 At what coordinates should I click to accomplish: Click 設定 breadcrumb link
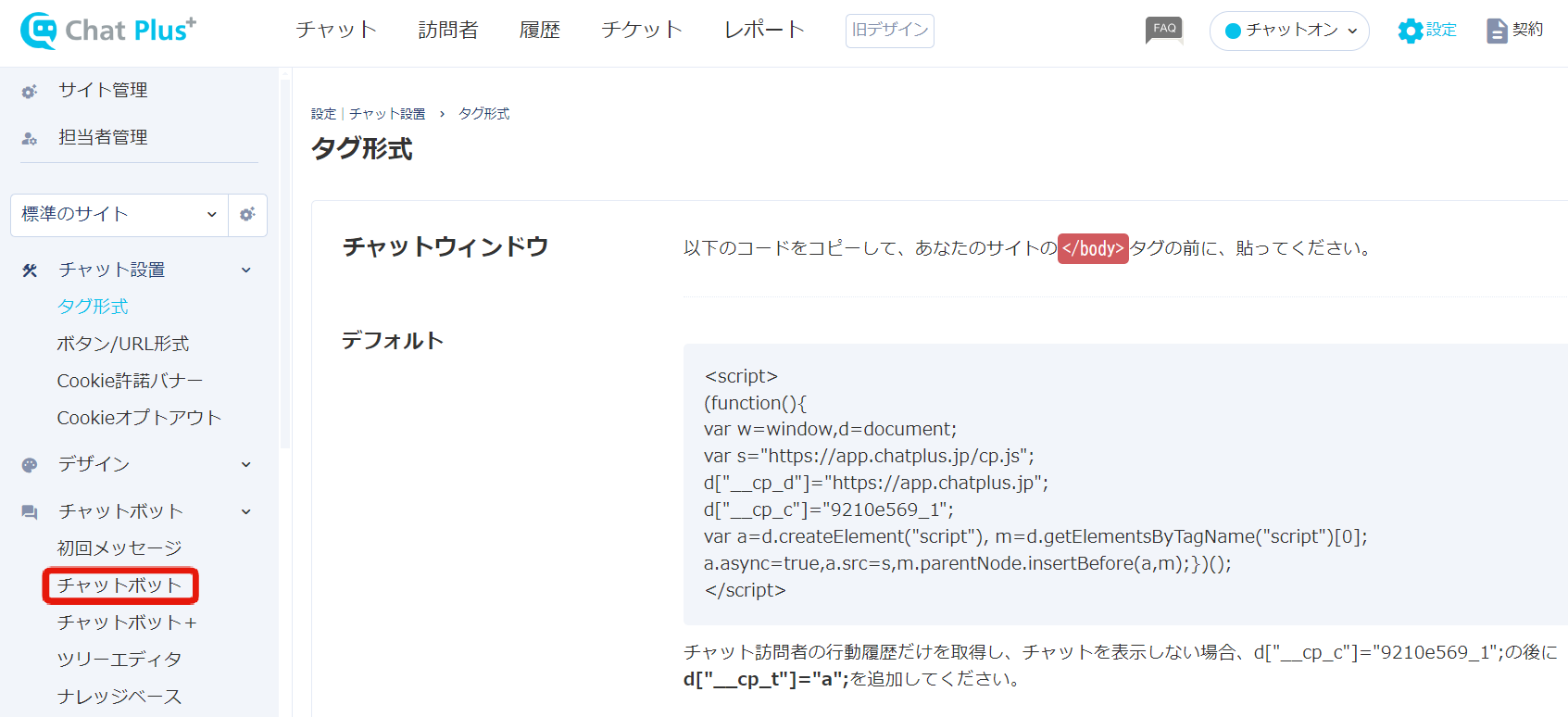tap(323, 114)
